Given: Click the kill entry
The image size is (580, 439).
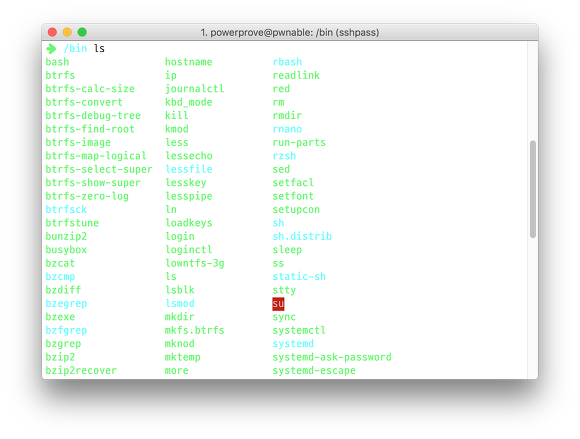Looking at the screenshot, I should (177, 115).
